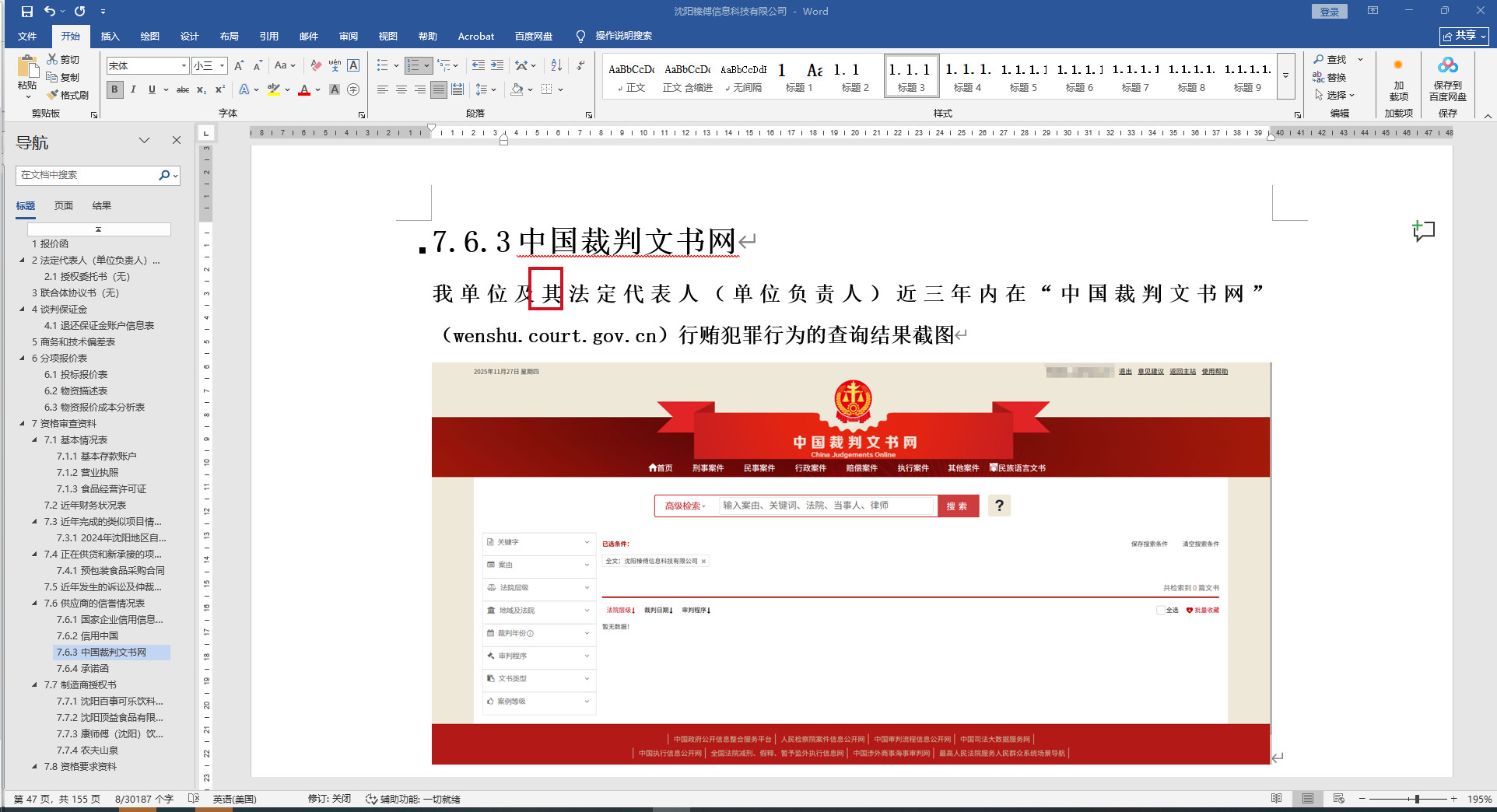Undo the last action
1497x812 pixels.
pyautogui.click(x=50, y=12)
